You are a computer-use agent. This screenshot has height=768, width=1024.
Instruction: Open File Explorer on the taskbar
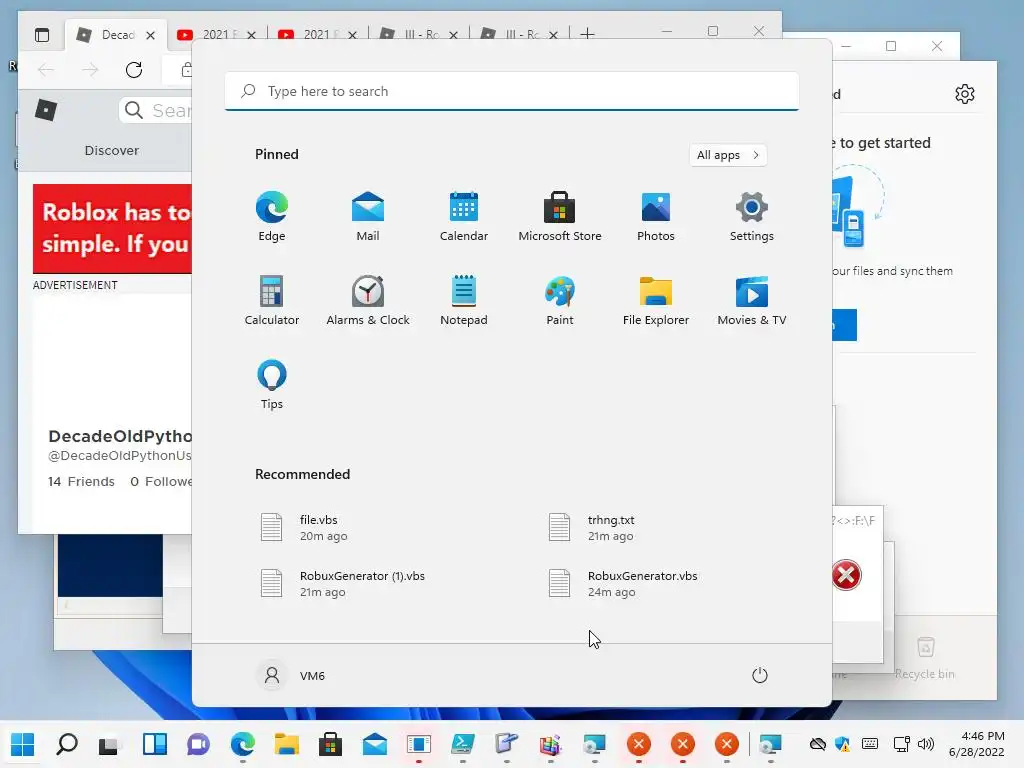(287, 744)
